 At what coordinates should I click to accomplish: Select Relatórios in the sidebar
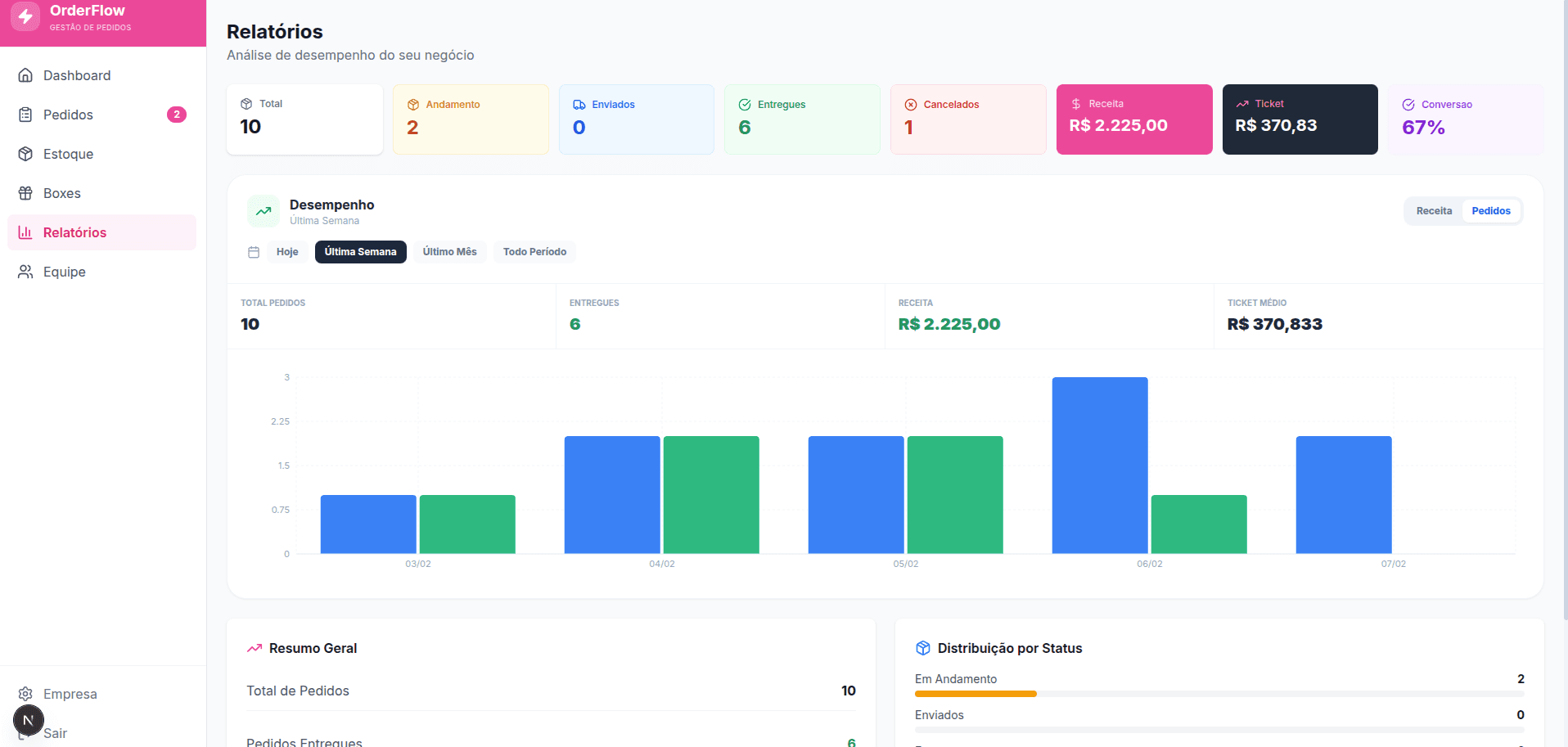pyautogui.click(x=74, y=232)
